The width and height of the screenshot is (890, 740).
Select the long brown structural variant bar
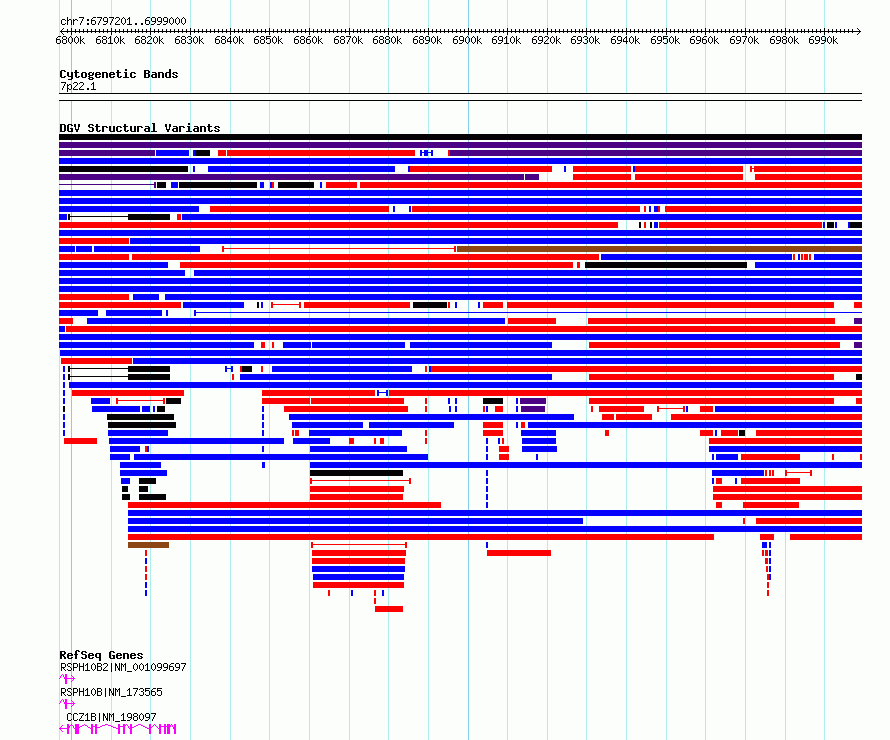click(660, 249)
